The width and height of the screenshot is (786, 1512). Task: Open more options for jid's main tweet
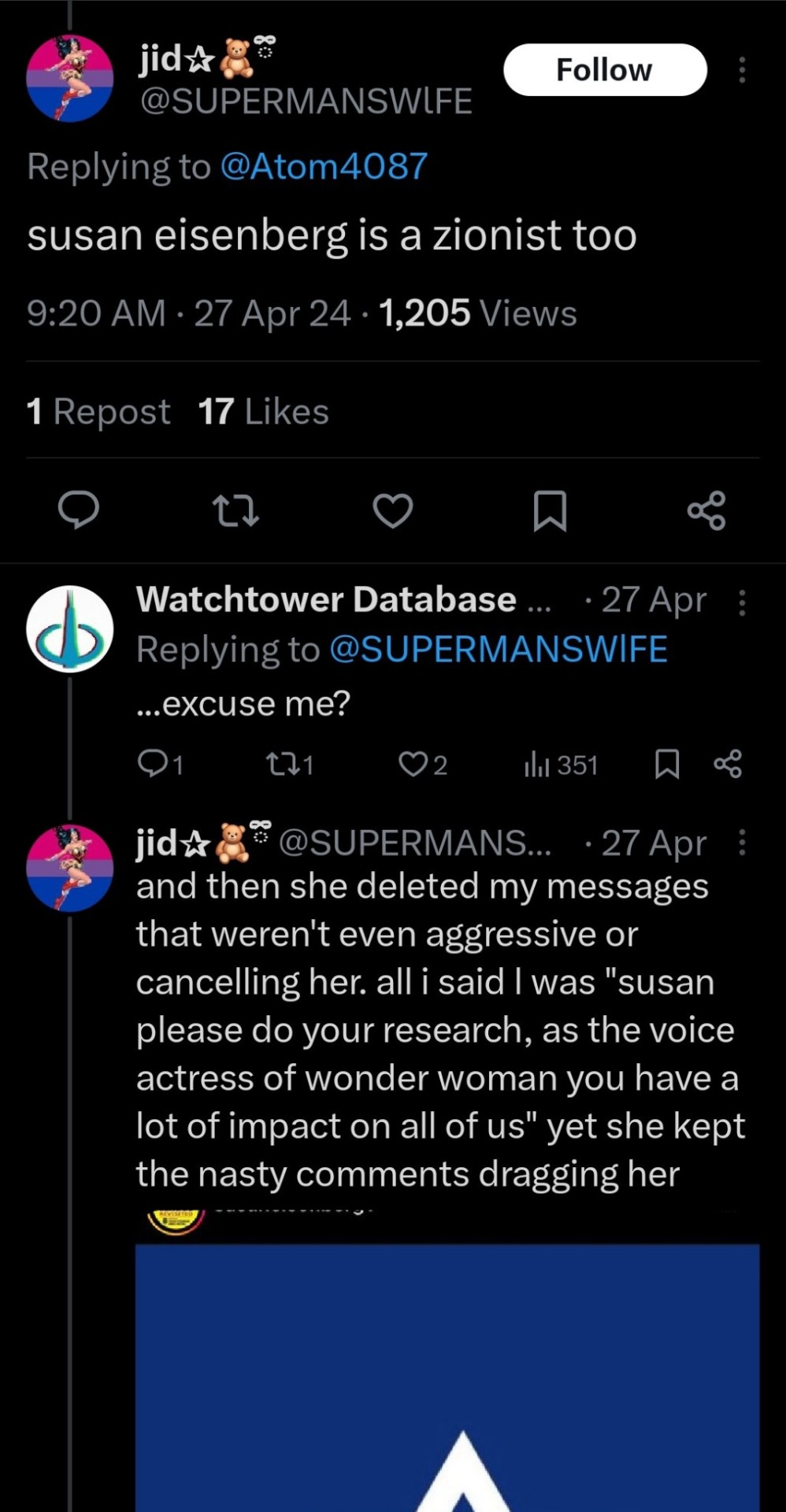[741, 70]
